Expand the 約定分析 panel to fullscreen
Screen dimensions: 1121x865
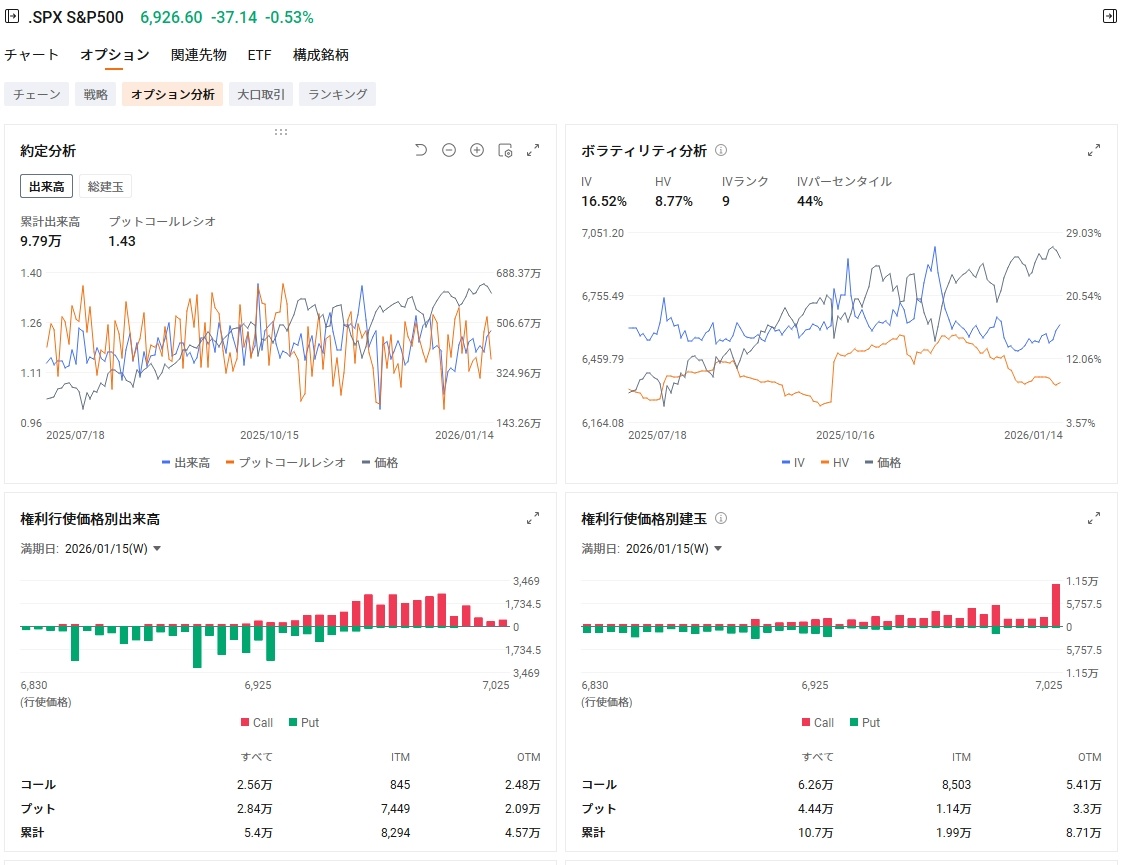tap(533, 150)
